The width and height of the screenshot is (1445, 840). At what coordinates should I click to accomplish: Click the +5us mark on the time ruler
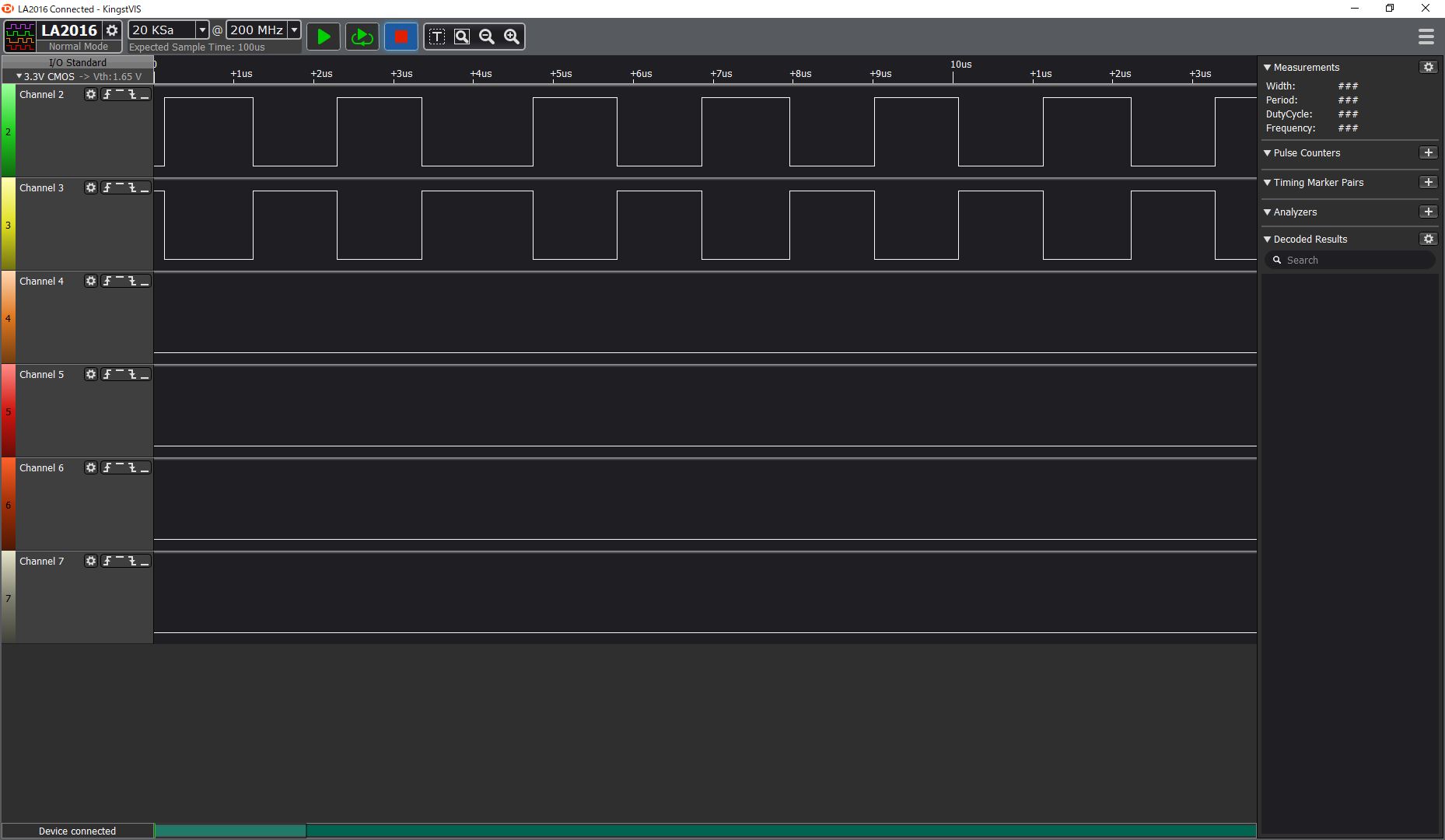click(x=561, y=74)
